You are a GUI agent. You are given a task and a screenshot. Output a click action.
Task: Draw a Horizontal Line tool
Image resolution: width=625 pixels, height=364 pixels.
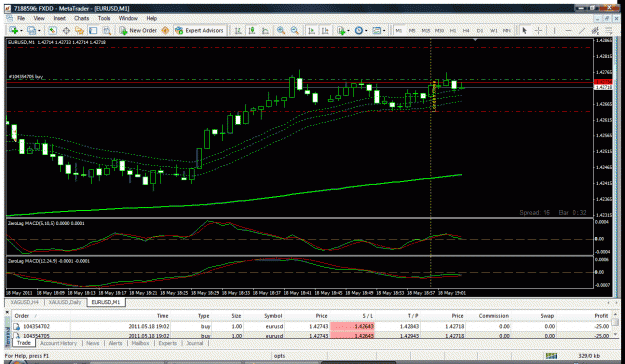click(568, 30)
